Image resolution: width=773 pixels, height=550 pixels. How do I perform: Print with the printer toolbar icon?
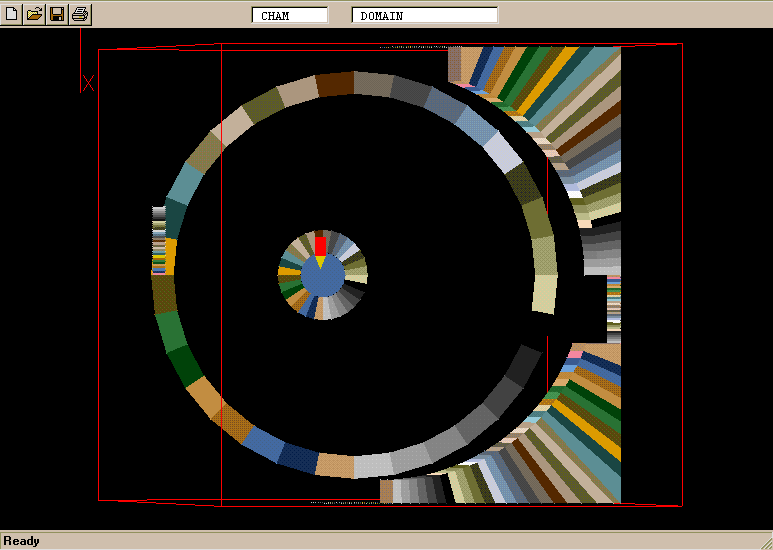pyautogui.click(x=80, y=14)
